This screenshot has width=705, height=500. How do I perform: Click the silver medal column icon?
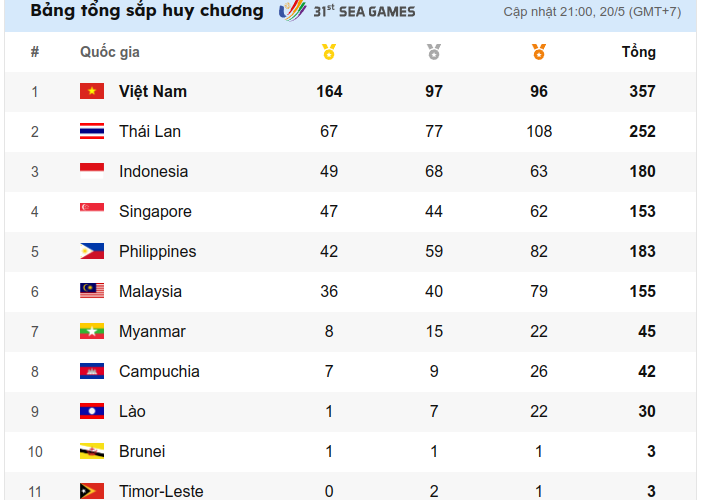(x=434, y=52)
